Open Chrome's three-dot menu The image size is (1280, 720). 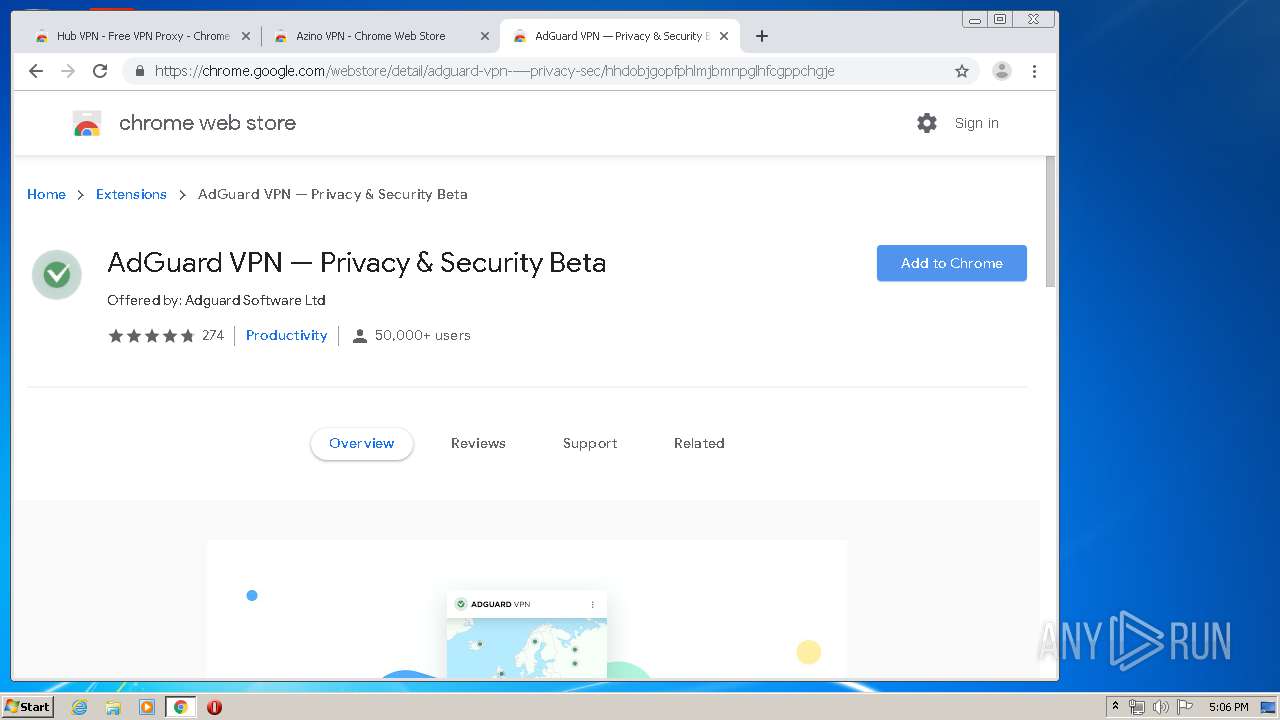[1034, 71]
